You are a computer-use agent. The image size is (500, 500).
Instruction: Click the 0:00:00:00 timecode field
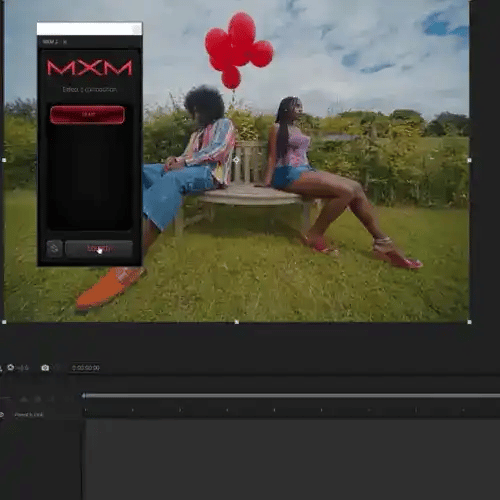click(x=86, y=368)
